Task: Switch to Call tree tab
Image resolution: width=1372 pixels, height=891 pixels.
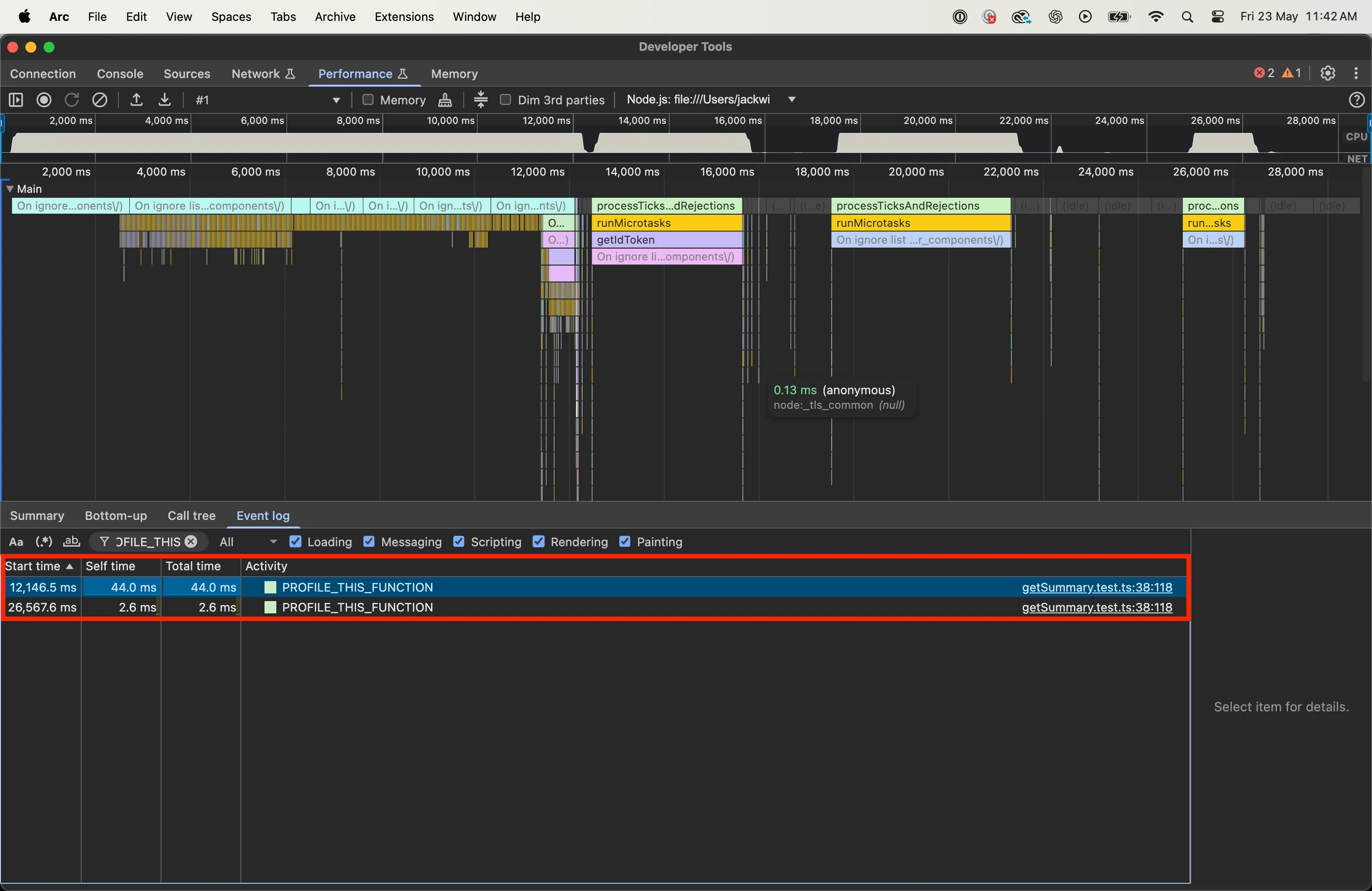Action: point(191,516)
